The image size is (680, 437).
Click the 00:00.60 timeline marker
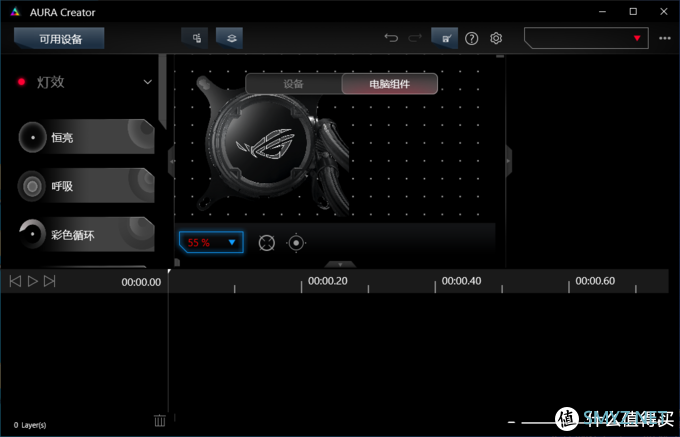point(595,281)
